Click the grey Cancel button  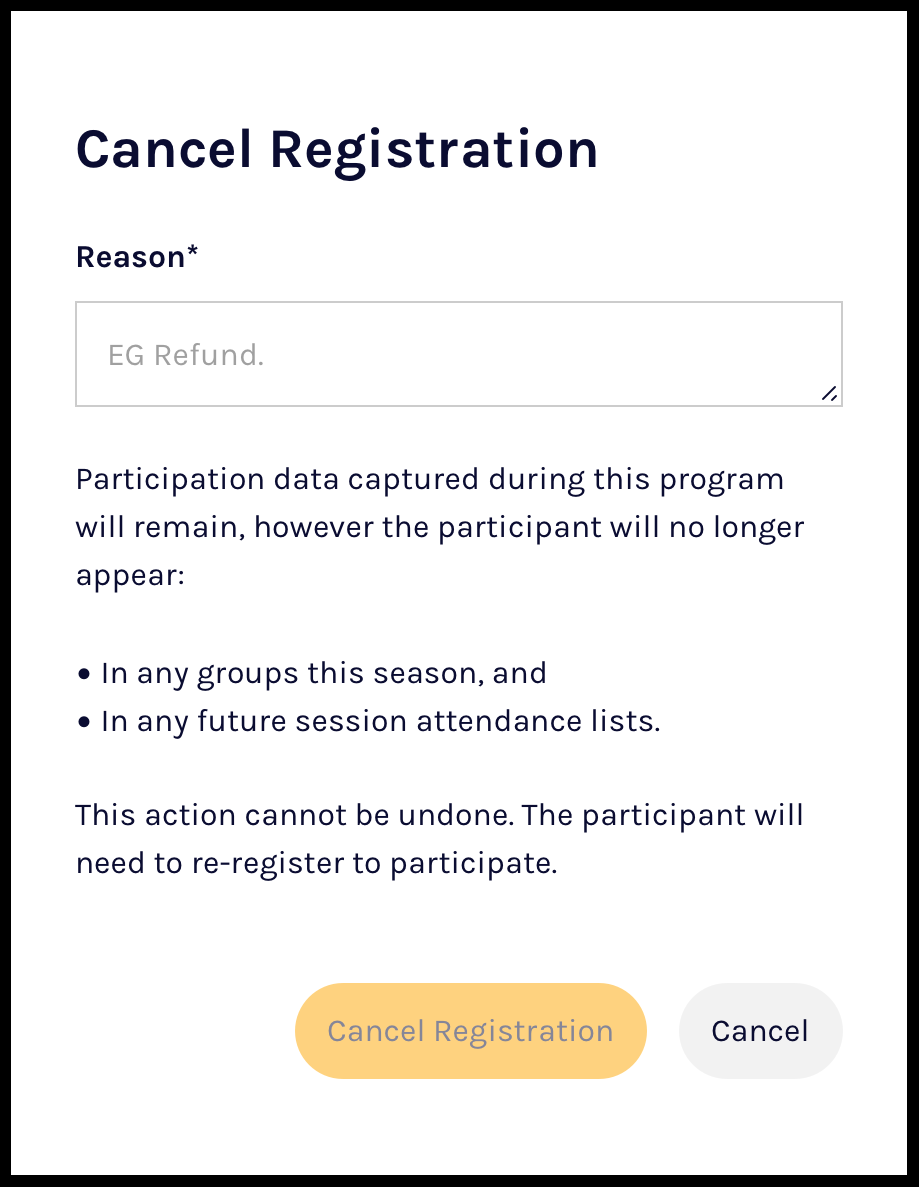click(x=760, y=1031)
